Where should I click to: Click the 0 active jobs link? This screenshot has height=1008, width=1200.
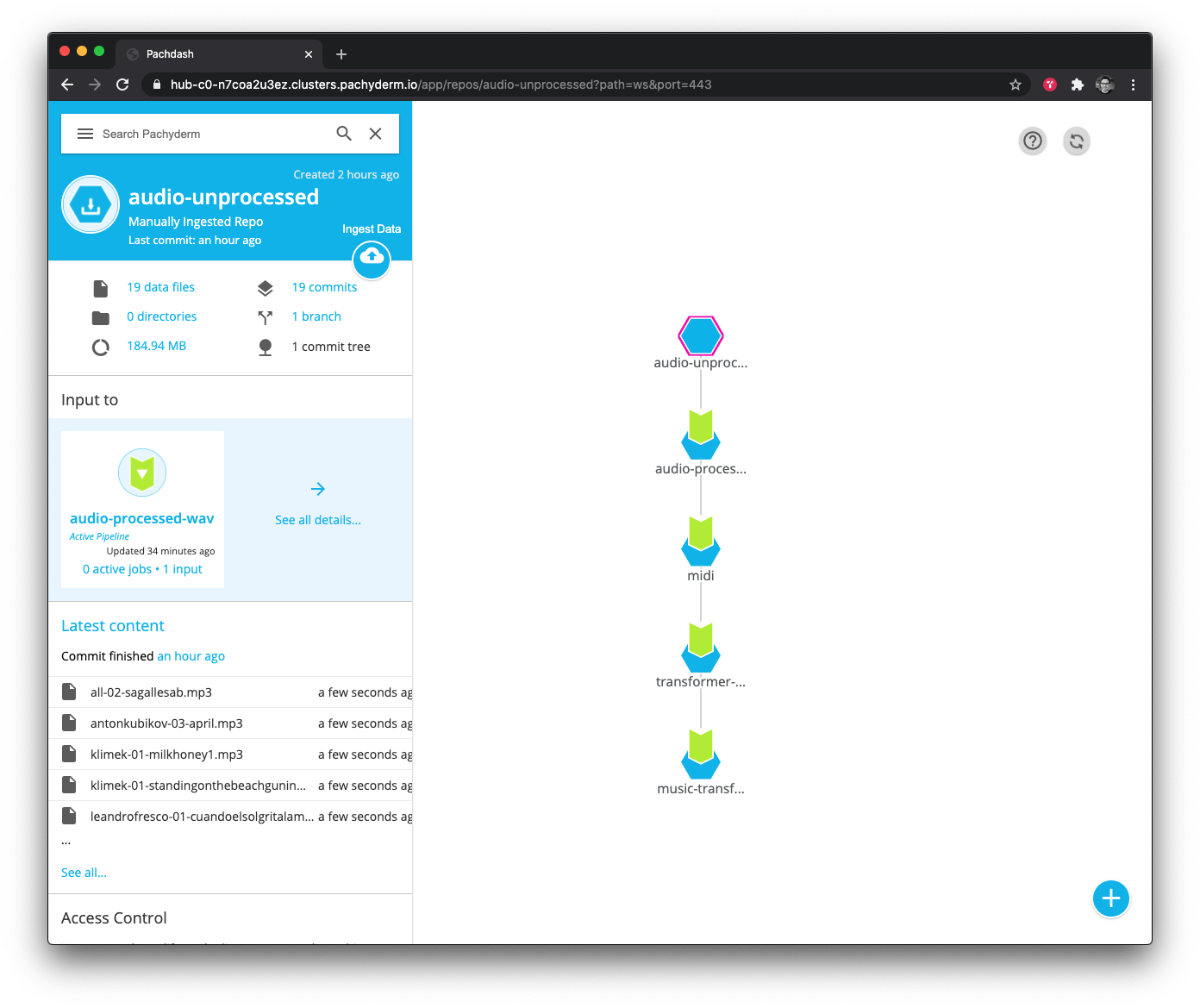[117, 569]
